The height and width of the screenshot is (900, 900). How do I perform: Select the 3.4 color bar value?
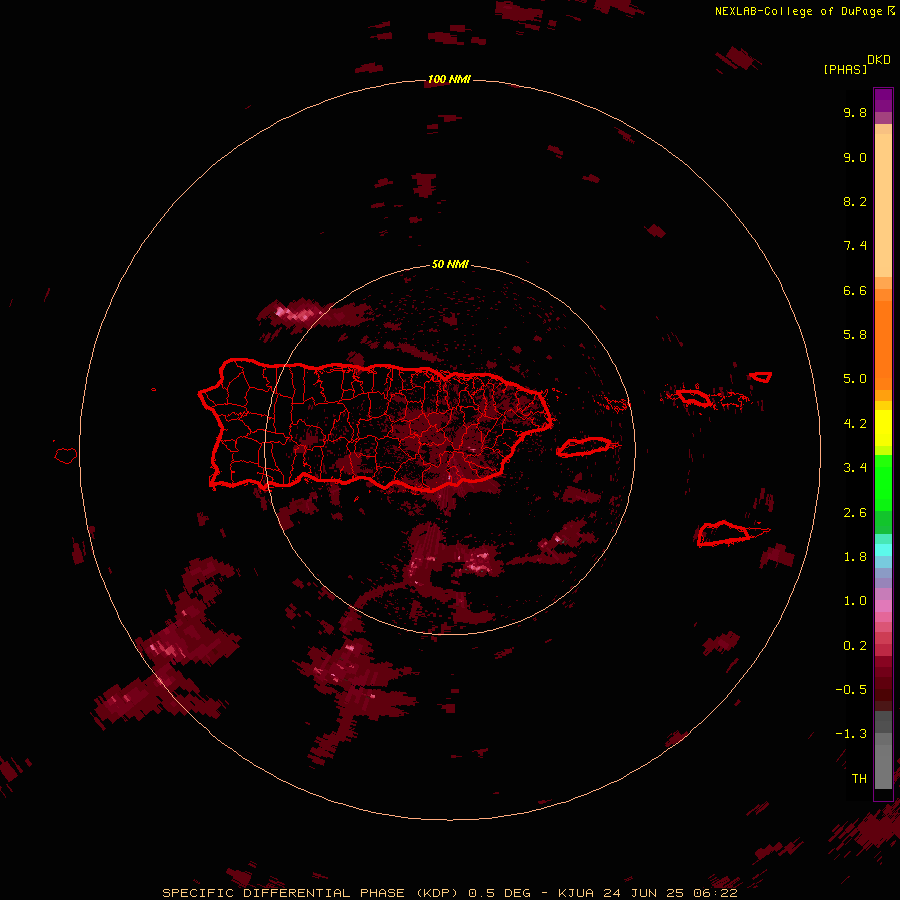855,468
